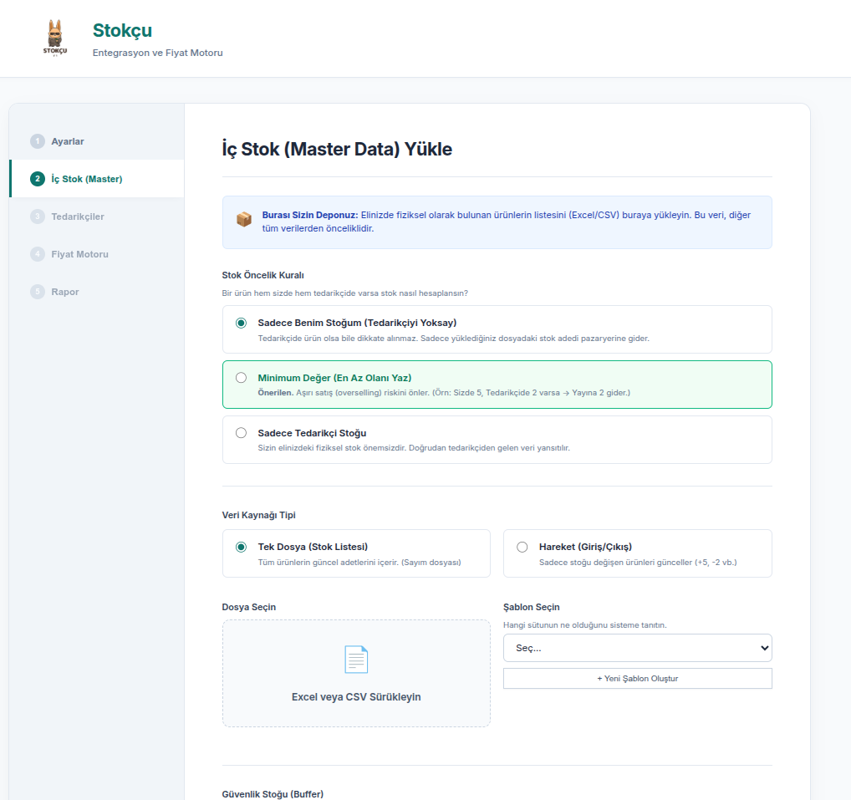Select Sadece Tedarikçi Stoğu radio option
The width and height of the screenshot is (851, 800).
pos(241,433)
